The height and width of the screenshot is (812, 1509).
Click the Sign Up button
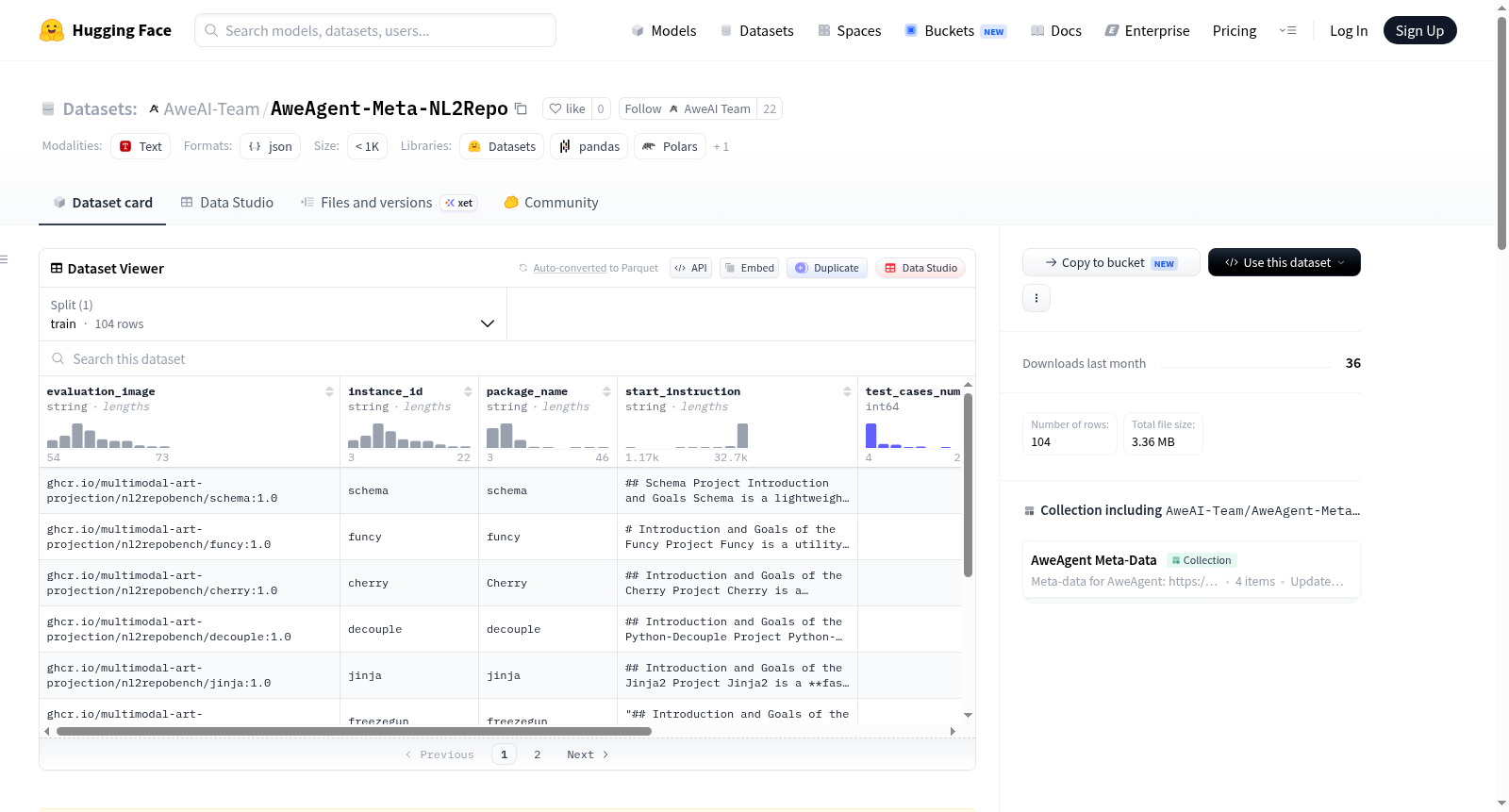click(x=1419, y=31)
